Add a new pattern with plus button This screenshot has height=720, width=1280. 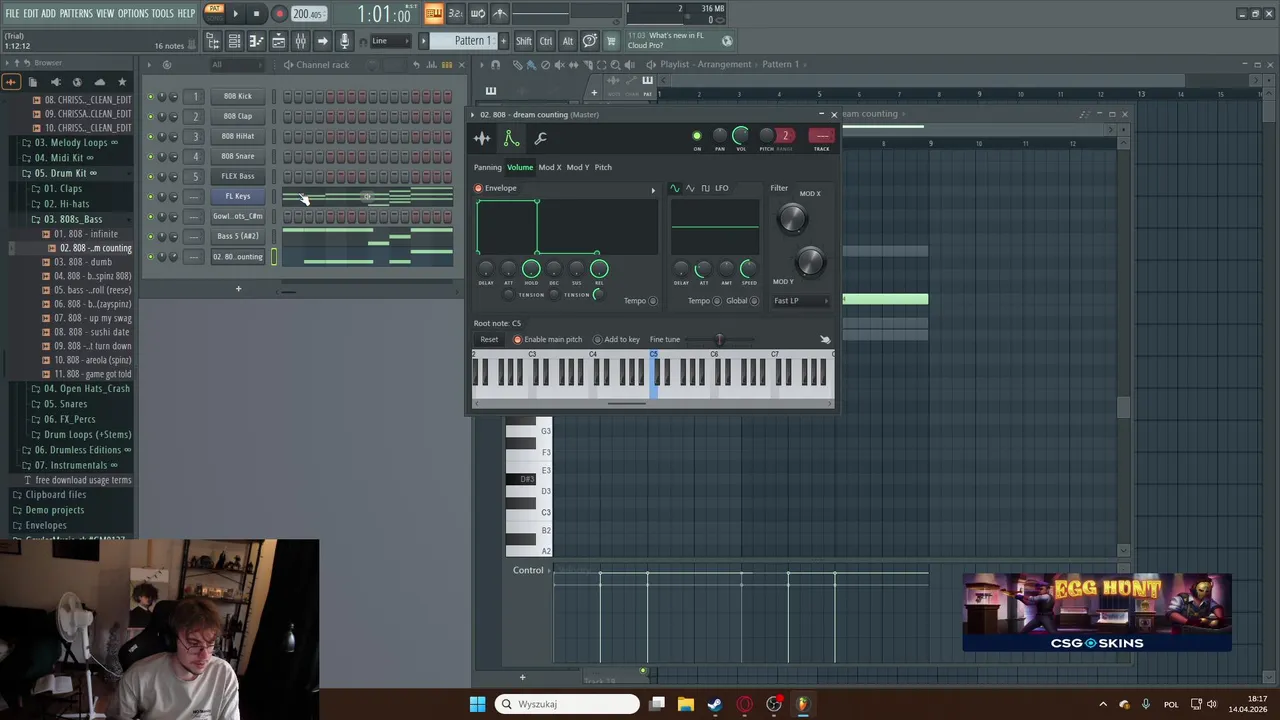click(x=502, y=41)
